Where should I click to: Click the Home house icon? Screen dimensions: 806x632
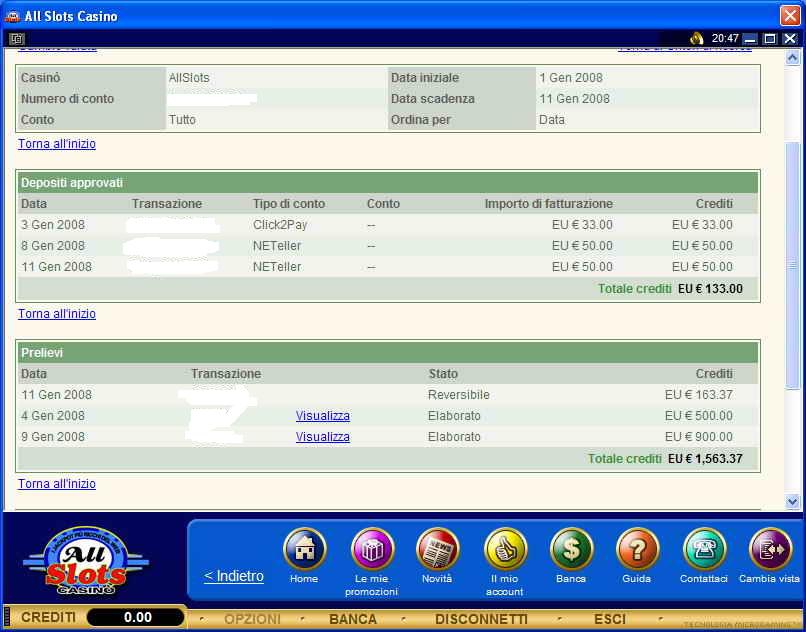click(x=304, y=549)
